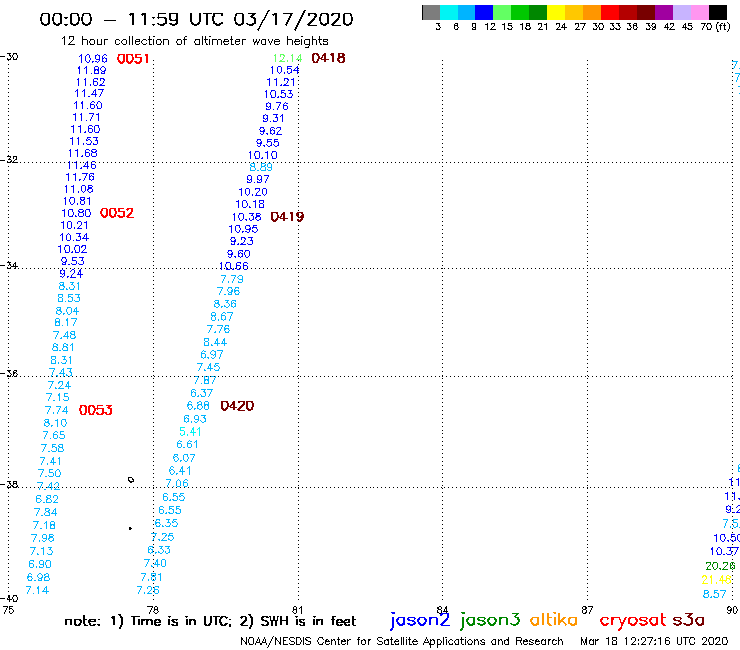The image size is (740, 650).
Task: Click the green 20.26 wave height
Action: (720, 566)
